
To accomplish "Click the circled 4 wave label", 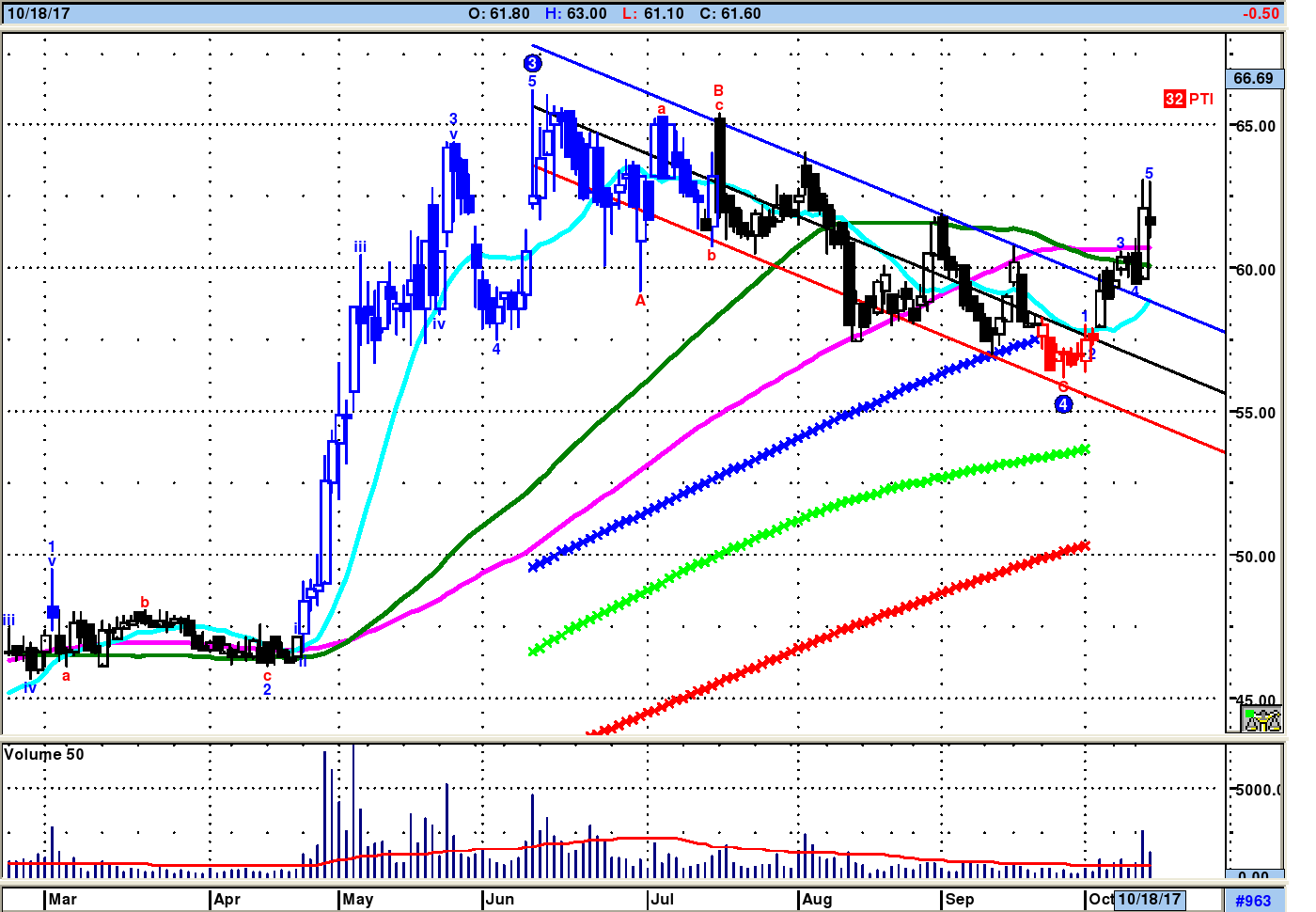I will coord(1063,404).
